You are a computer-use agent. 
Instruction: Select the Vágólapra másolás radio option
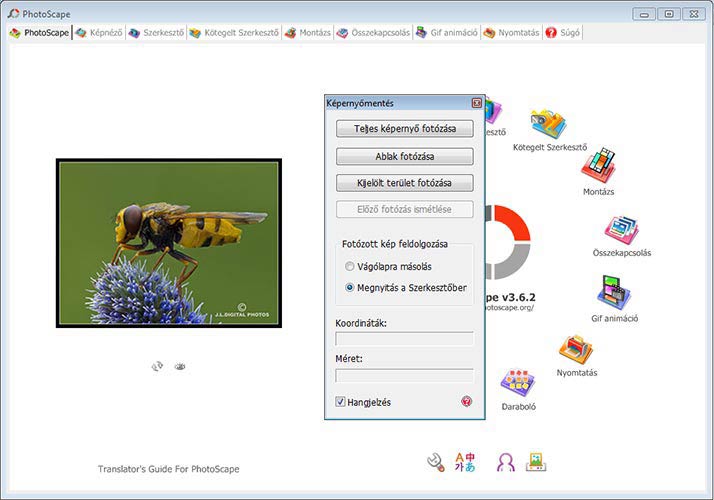point(350,267)
